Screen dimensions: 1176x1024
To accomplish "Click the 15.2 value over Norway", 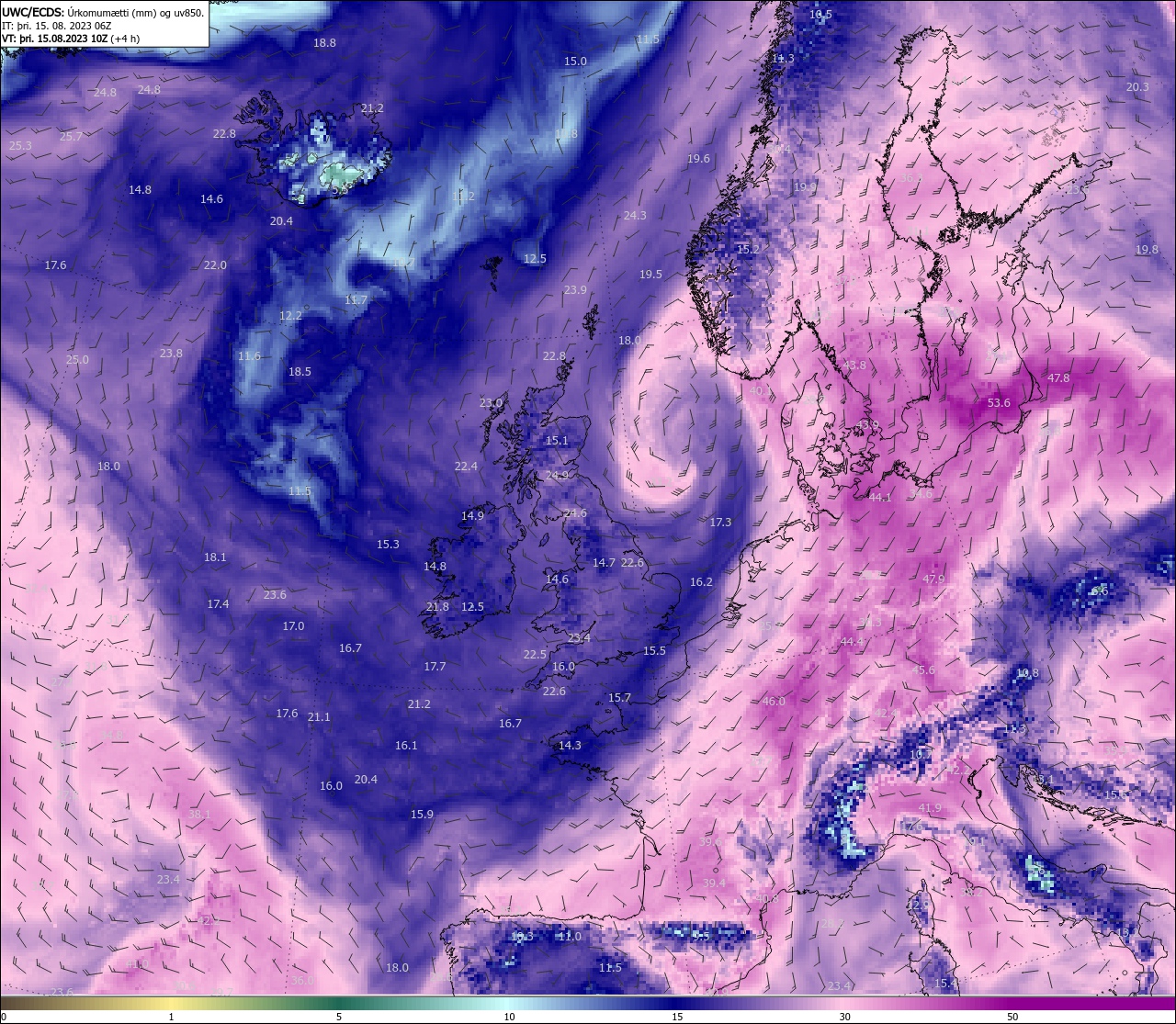I will click(x=748, y=250).
